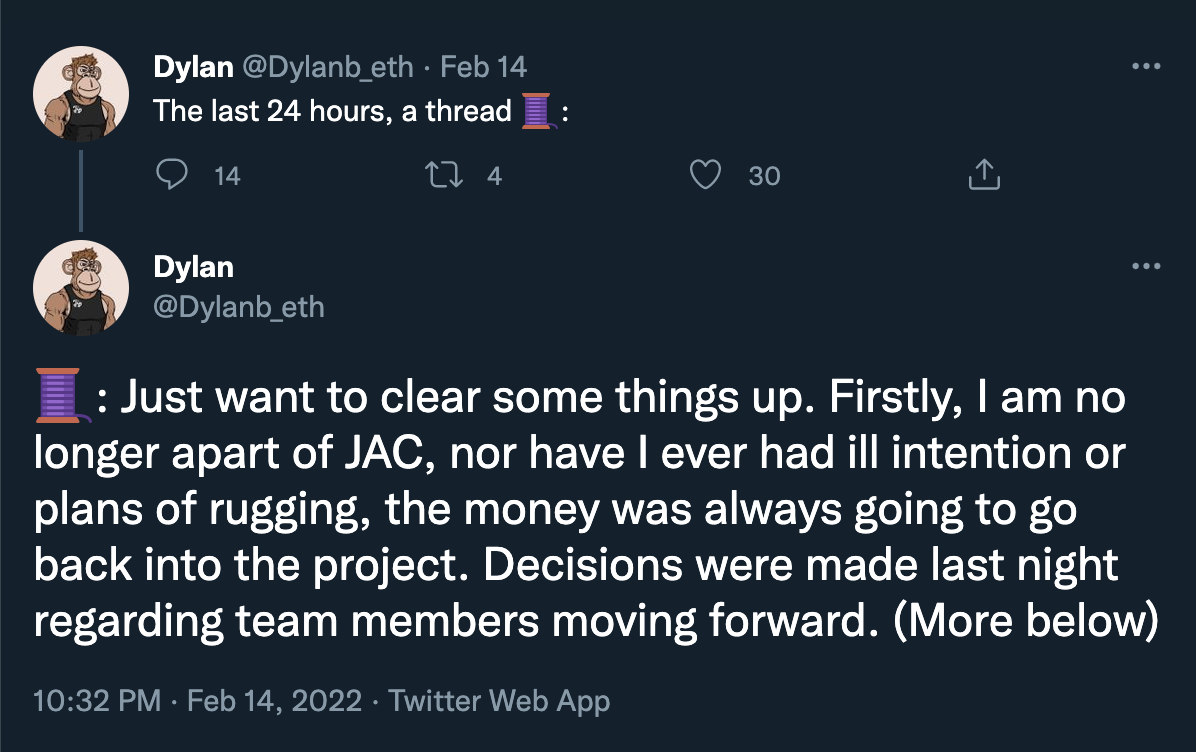Click Dylan's avatar on the first tweet
Screen dimensions: 1196x752
(x=81, y=93)
